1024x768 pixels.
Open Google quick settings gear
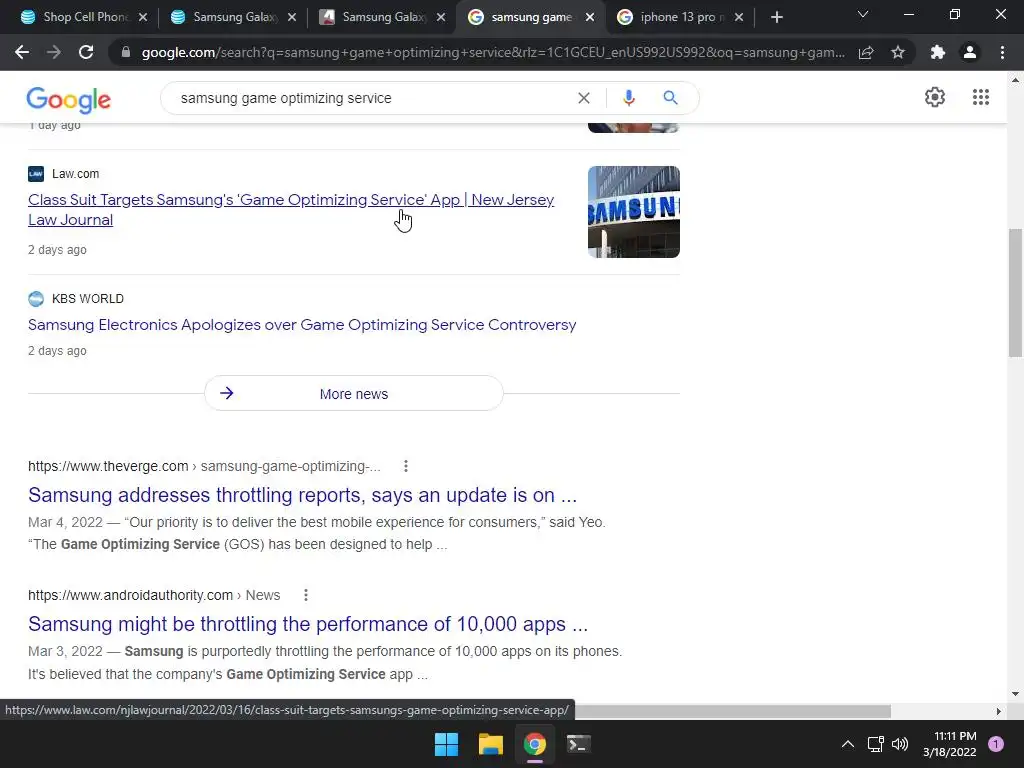pos(935,97)
